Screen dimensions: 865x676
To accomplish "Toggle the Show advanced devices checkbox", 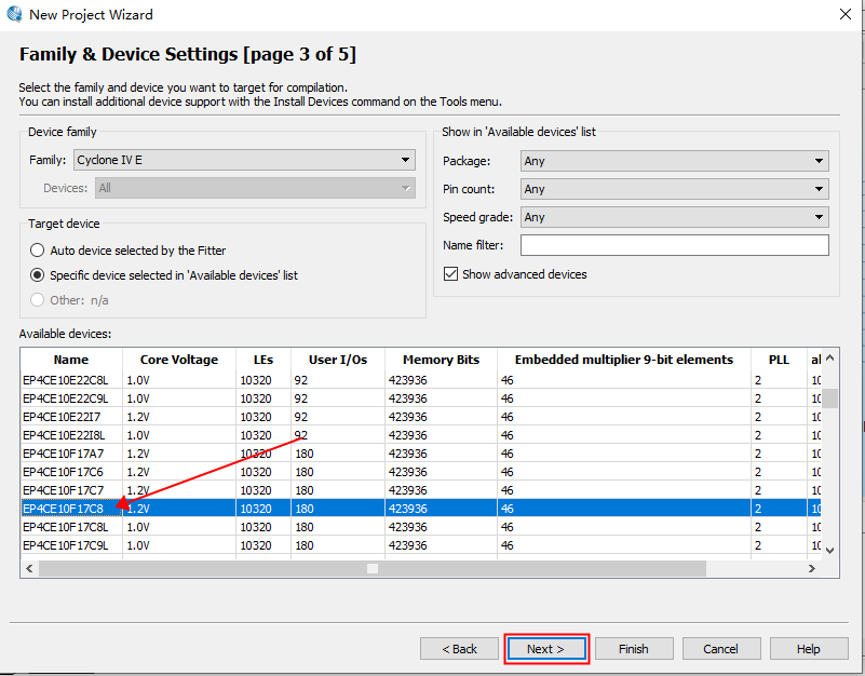I will pos(450,274).
